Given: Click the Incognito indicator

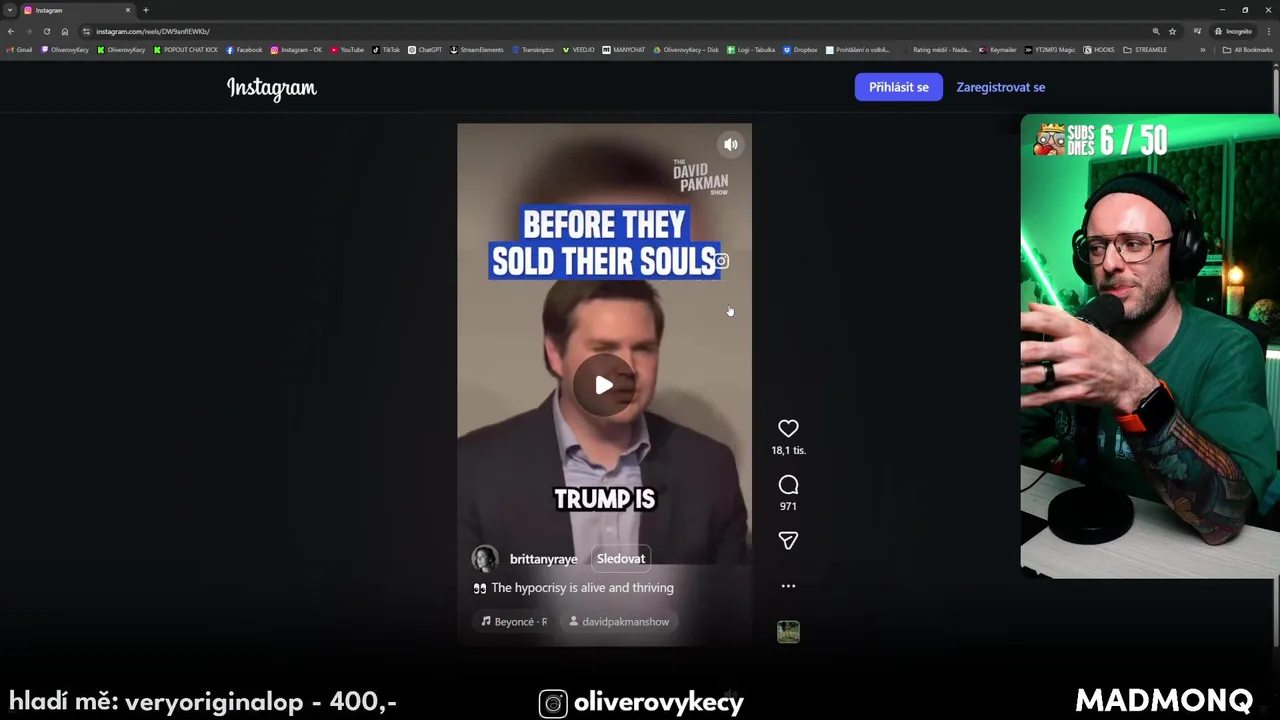Looking at the screenshot, I should [1234, 31].
